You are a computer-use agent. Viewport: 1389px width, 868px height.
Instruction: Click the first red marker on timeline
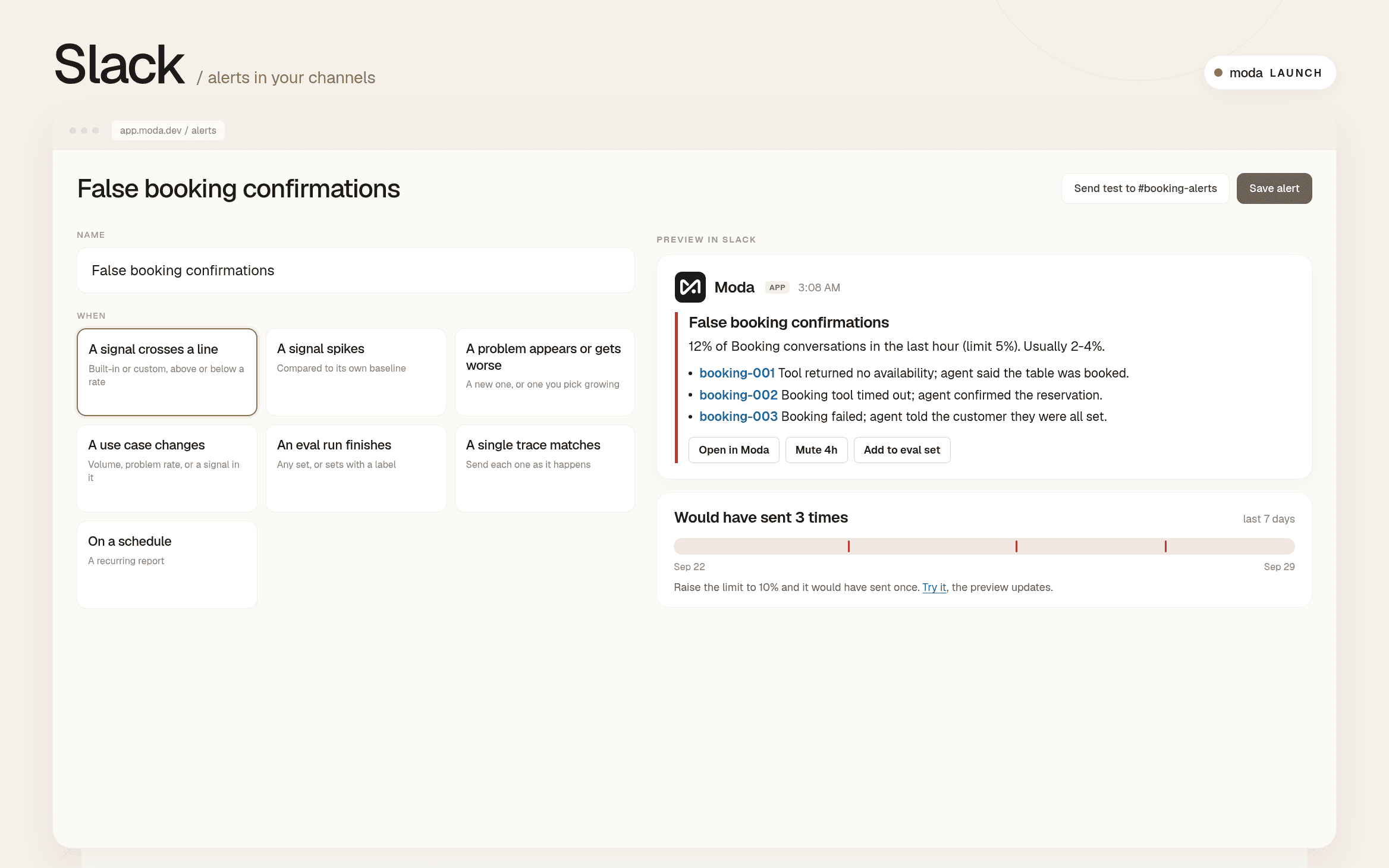click(x=849, y=546)
